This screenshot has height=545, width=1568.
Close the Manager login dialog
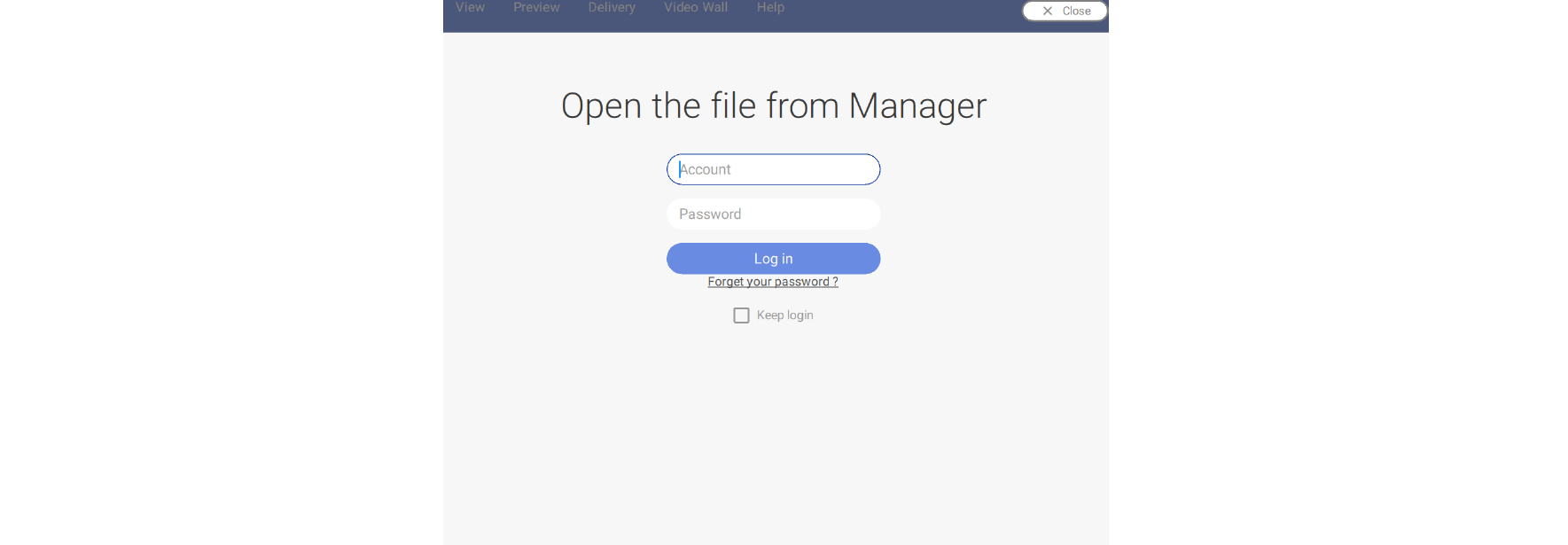pyautogui.click(x=1065, y=11)
